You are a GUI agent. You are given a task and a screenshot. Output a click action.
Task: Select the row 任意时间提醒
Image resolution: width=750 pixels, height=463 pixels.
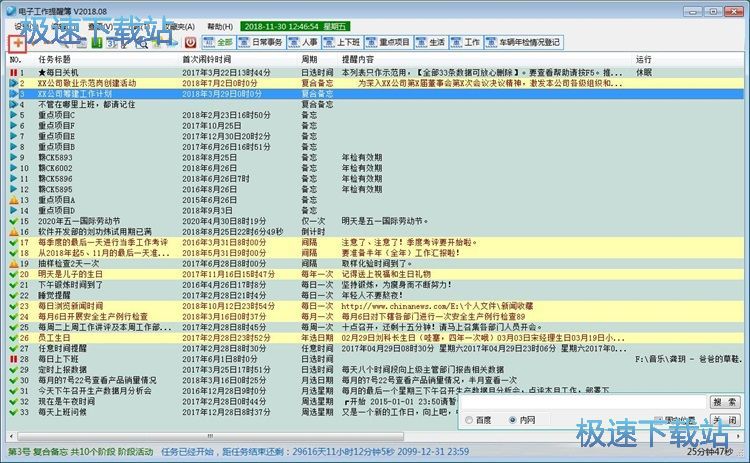click(376, 348)
